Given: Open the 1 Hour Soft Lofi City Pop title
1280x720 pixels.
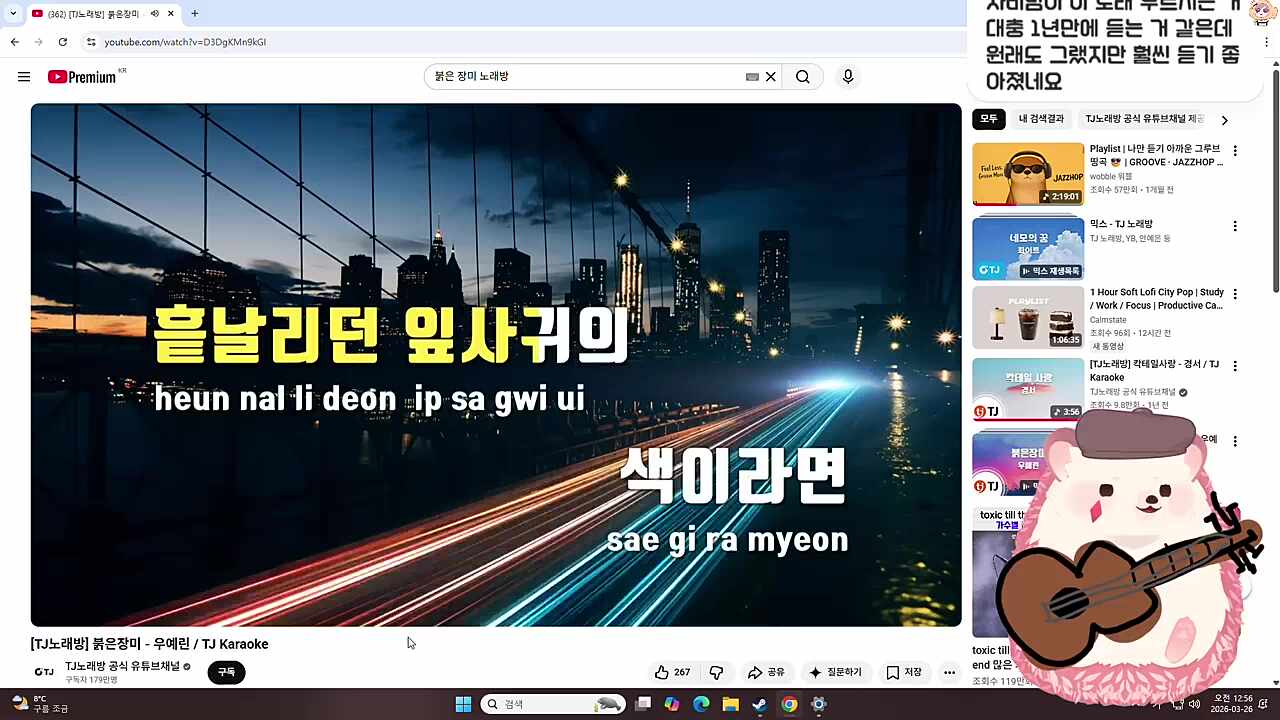Looking at the screenshot, I should tap(1157, 299).
